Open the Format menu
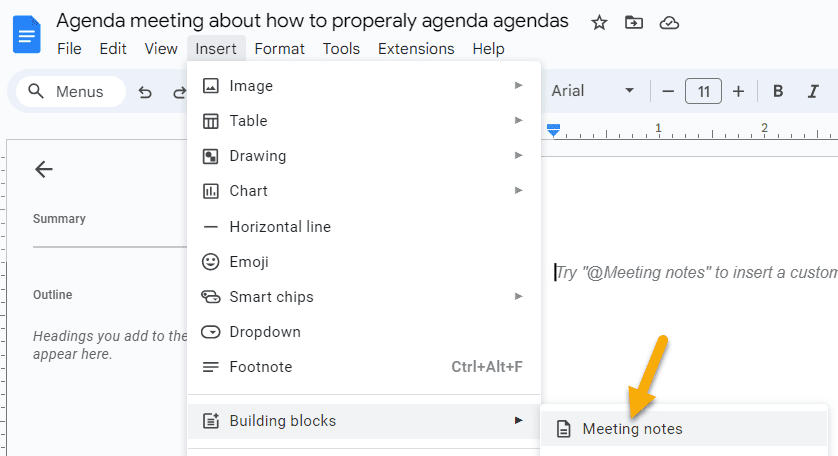 pos(280,49)
